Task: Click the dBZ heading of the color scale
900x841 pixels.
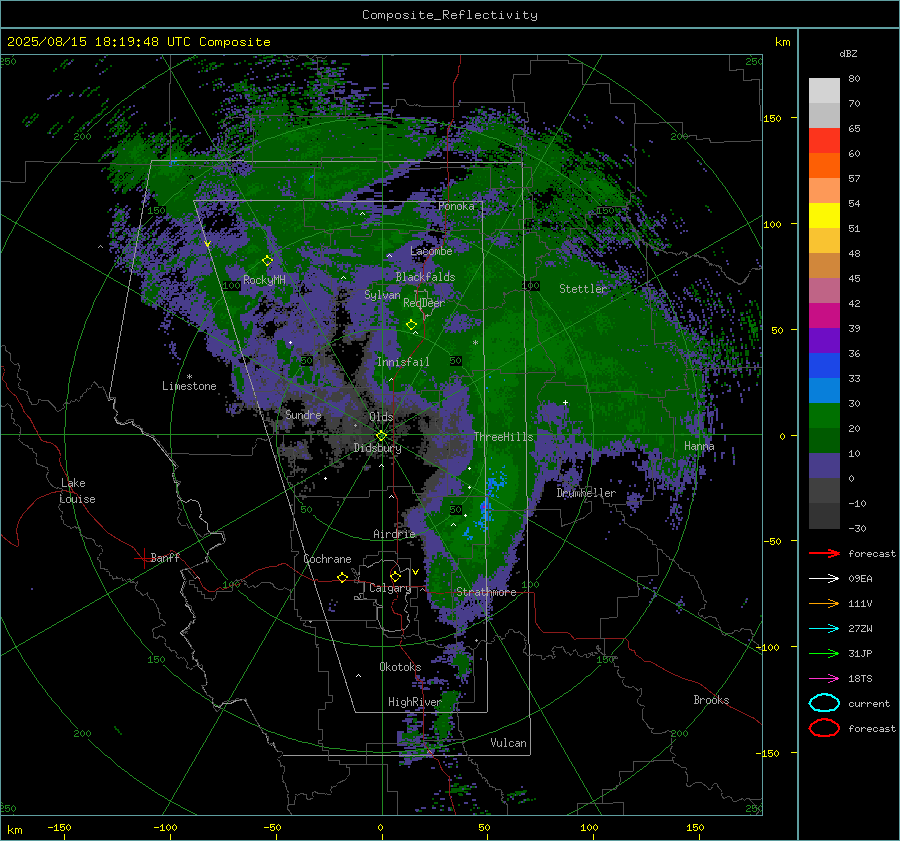Action: click(848, 53)
